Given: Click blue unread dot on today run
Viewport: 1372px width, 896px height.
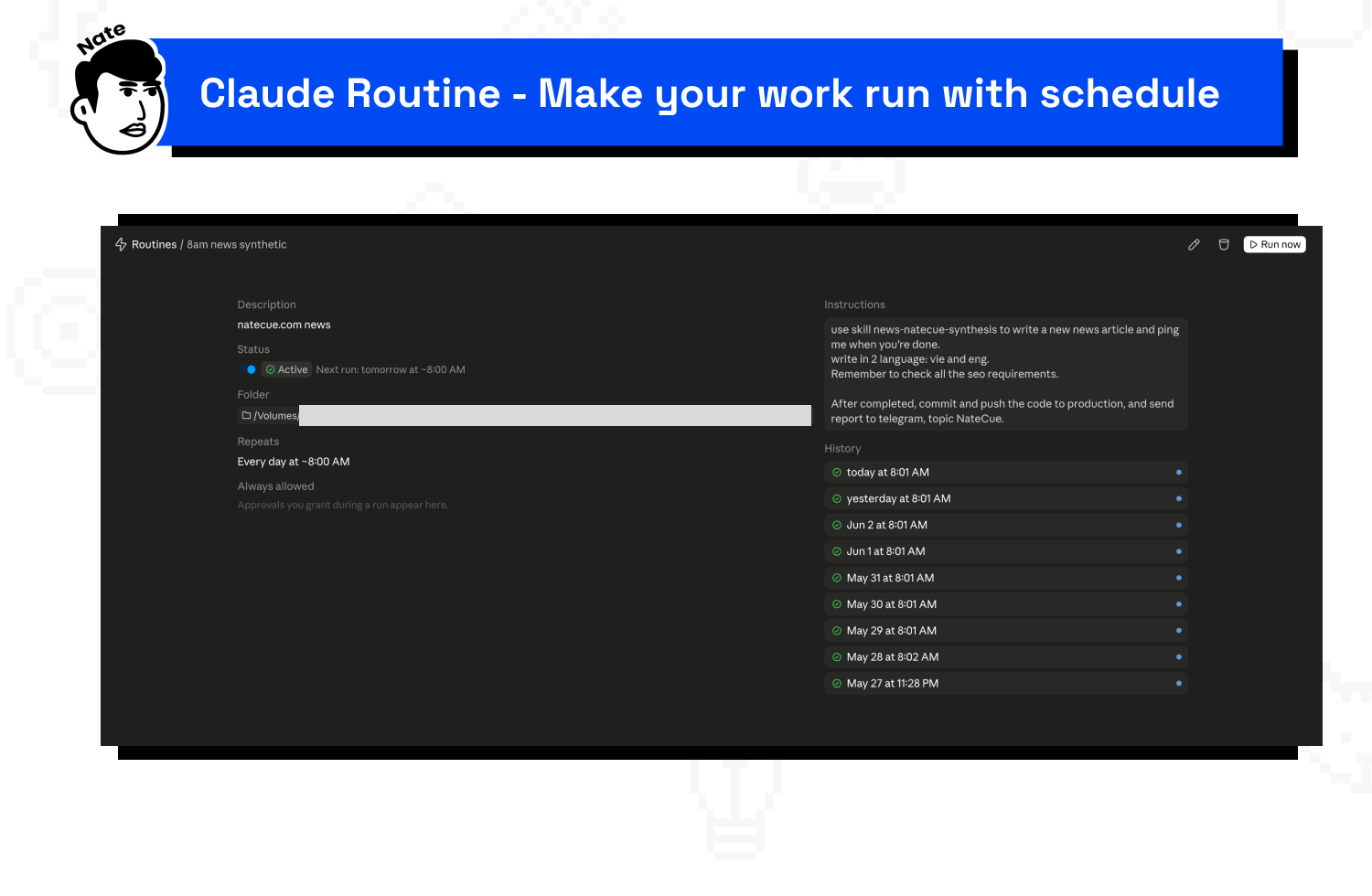Looking at the screenshot, I should tap(1179, 473).
